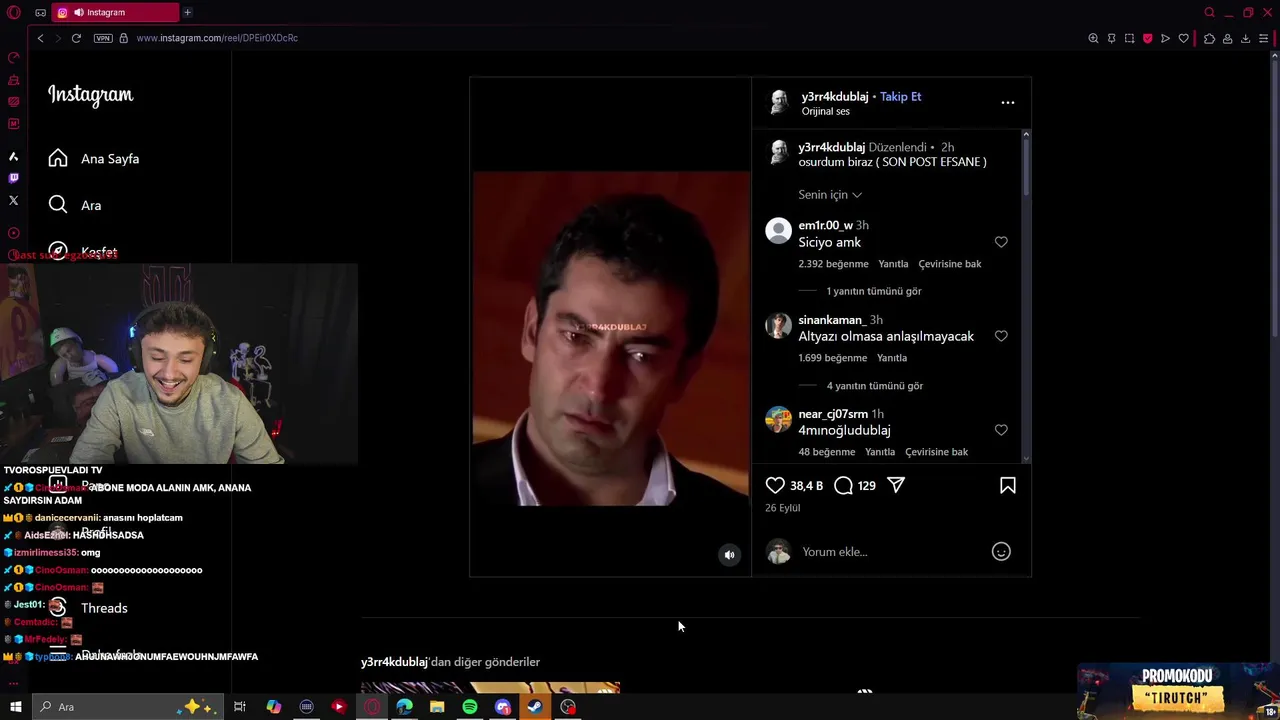Click the comments panel scrollbar
The width and height of the screenshot is (1280, 720).
click(x=1025, y=166)
